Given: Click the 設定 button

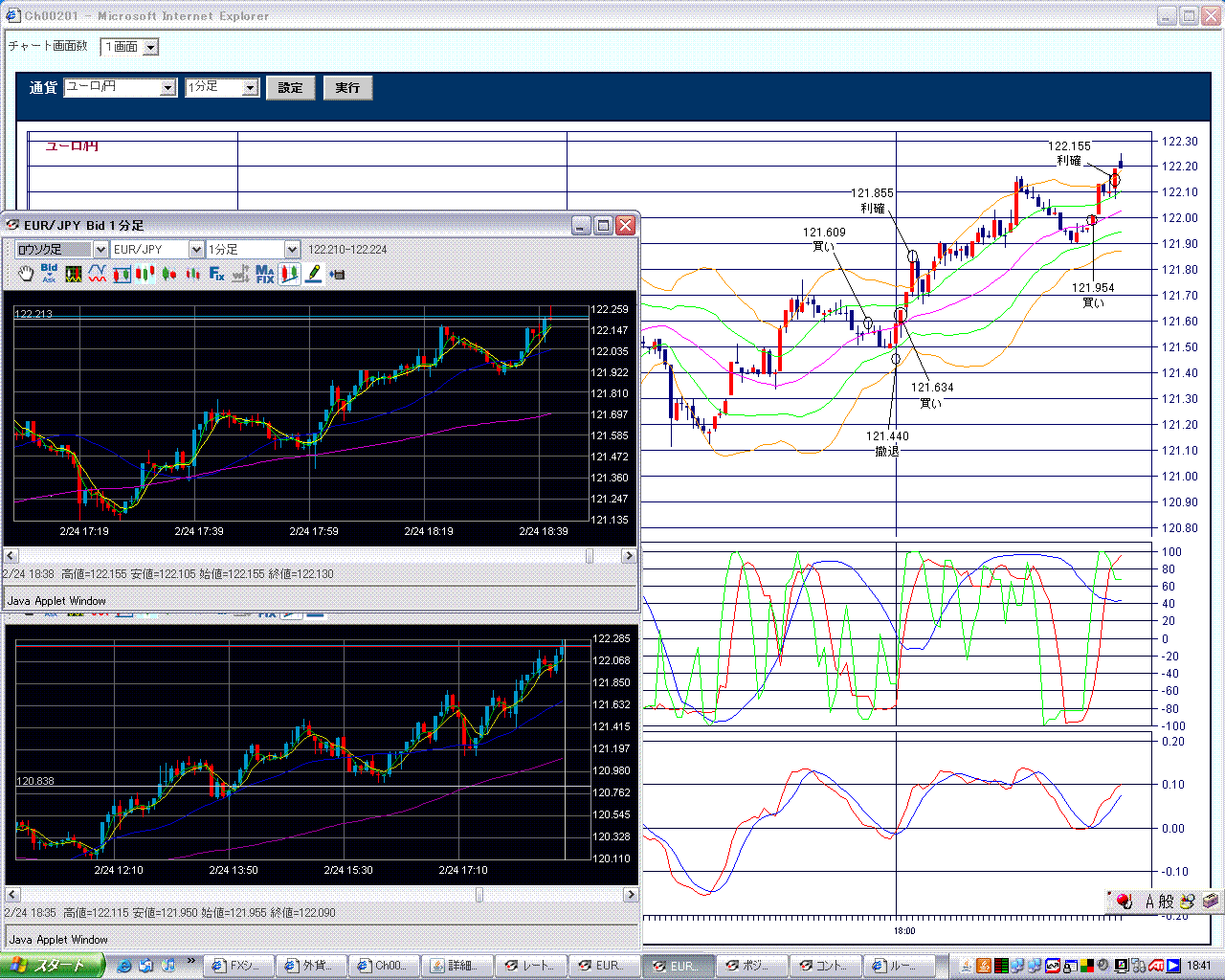Looking at the screenshot, I should 290,87.
